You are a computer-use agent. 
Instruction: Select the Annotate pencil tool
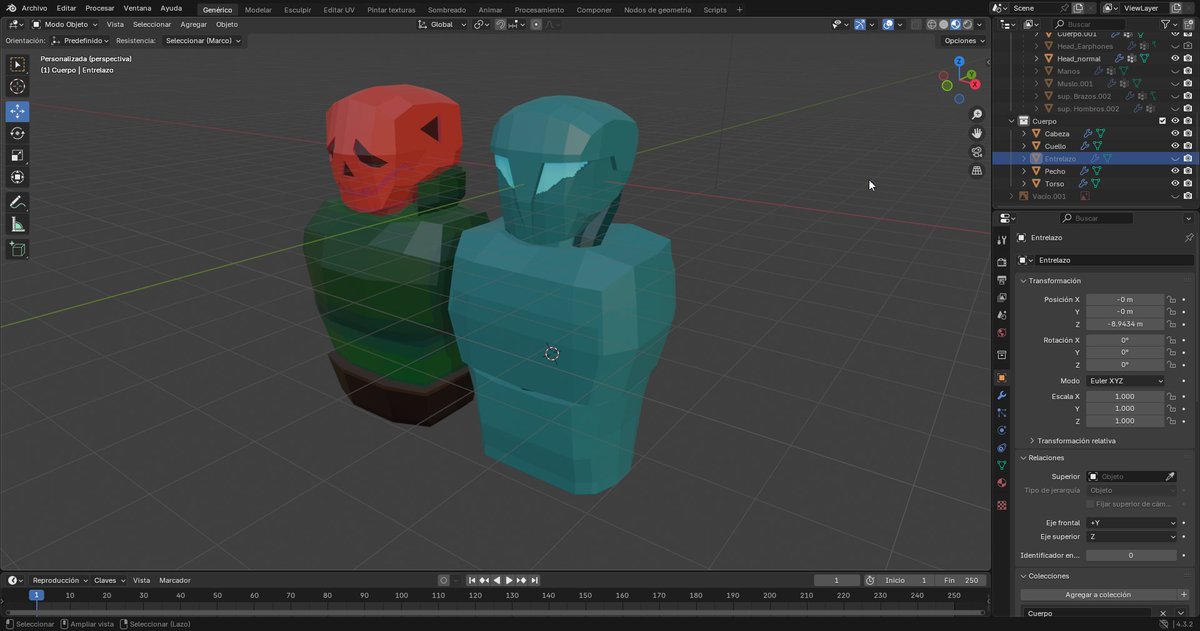pyautogui.click(x=18, y=202)
